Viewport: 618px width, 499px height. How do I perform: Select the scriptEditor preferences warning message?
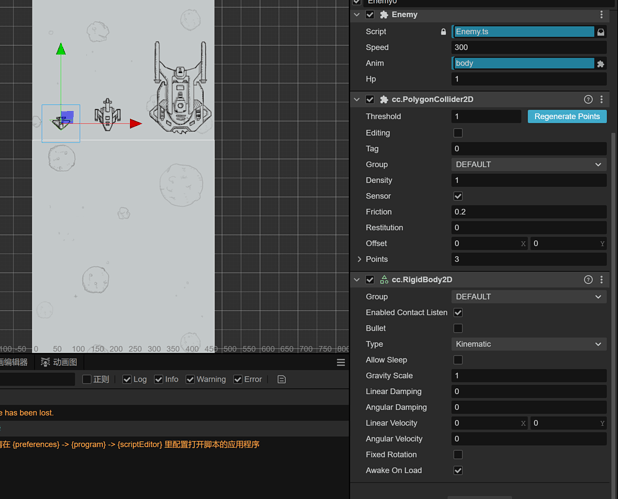point(174,445)
